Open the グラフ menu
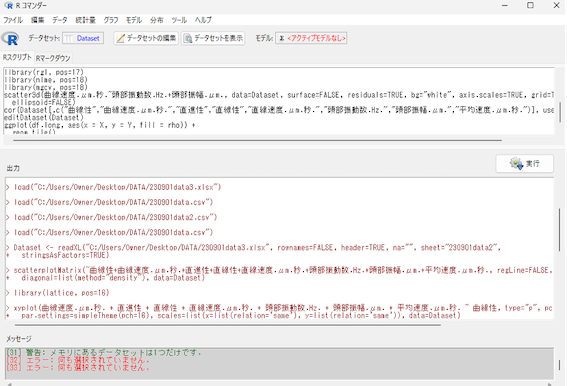This screenshot has height=386, width=567. pos(111,20)
